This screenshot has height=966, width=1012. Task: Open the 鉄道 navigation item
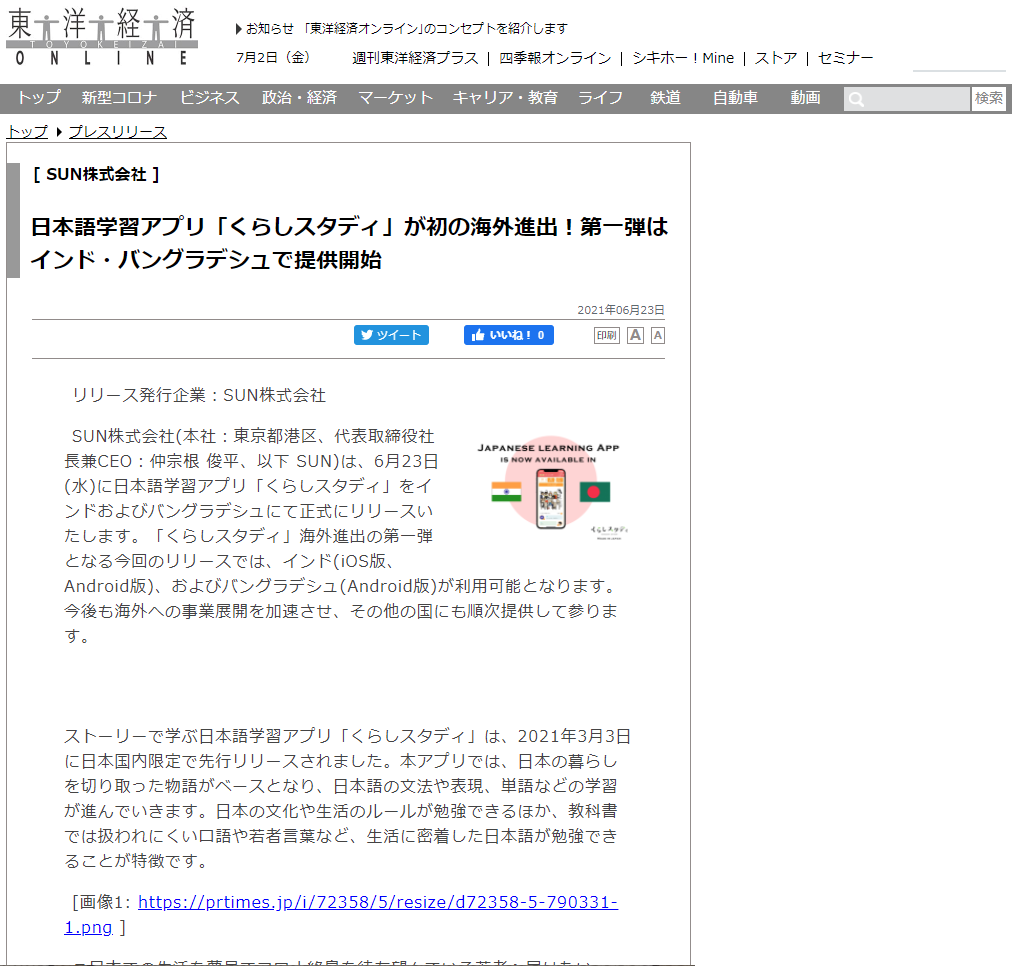click(665, 97)
